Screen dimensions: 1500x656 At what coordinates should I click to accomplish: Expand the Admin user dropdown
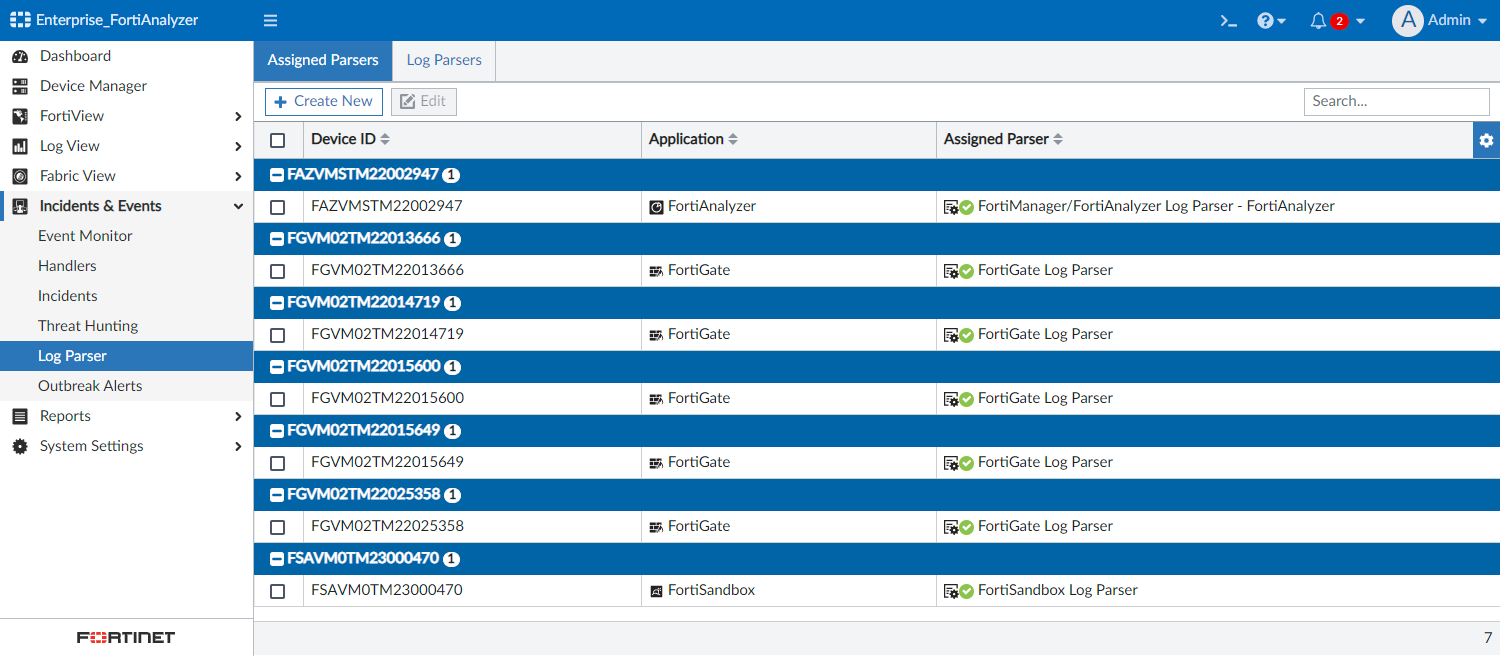pyautogui.click(x=1439, y=21)
